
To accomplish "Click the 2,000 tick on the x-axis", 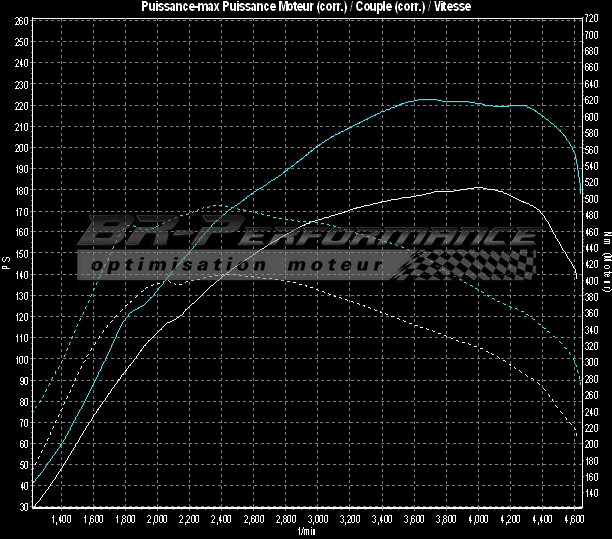I will 157,521.
